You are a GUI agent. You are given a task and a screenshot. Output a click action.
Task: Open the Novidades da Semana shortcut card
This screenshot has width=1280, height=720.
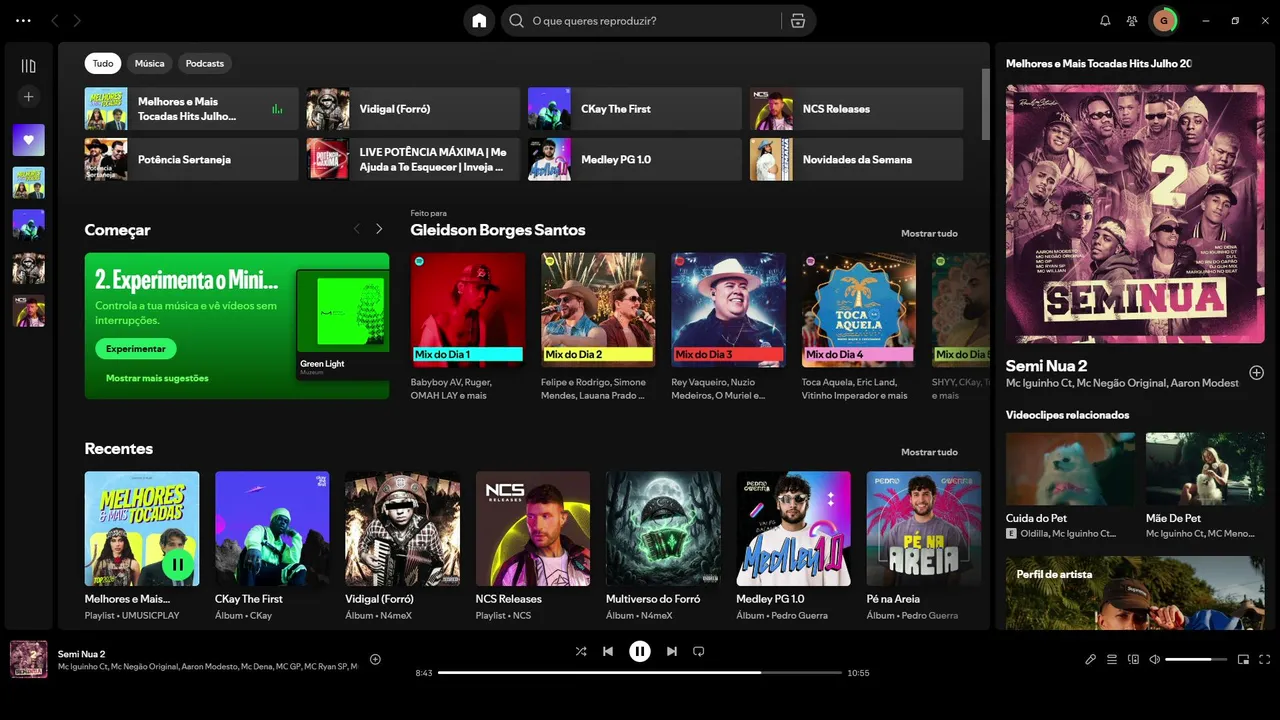(x=857, y=159)
